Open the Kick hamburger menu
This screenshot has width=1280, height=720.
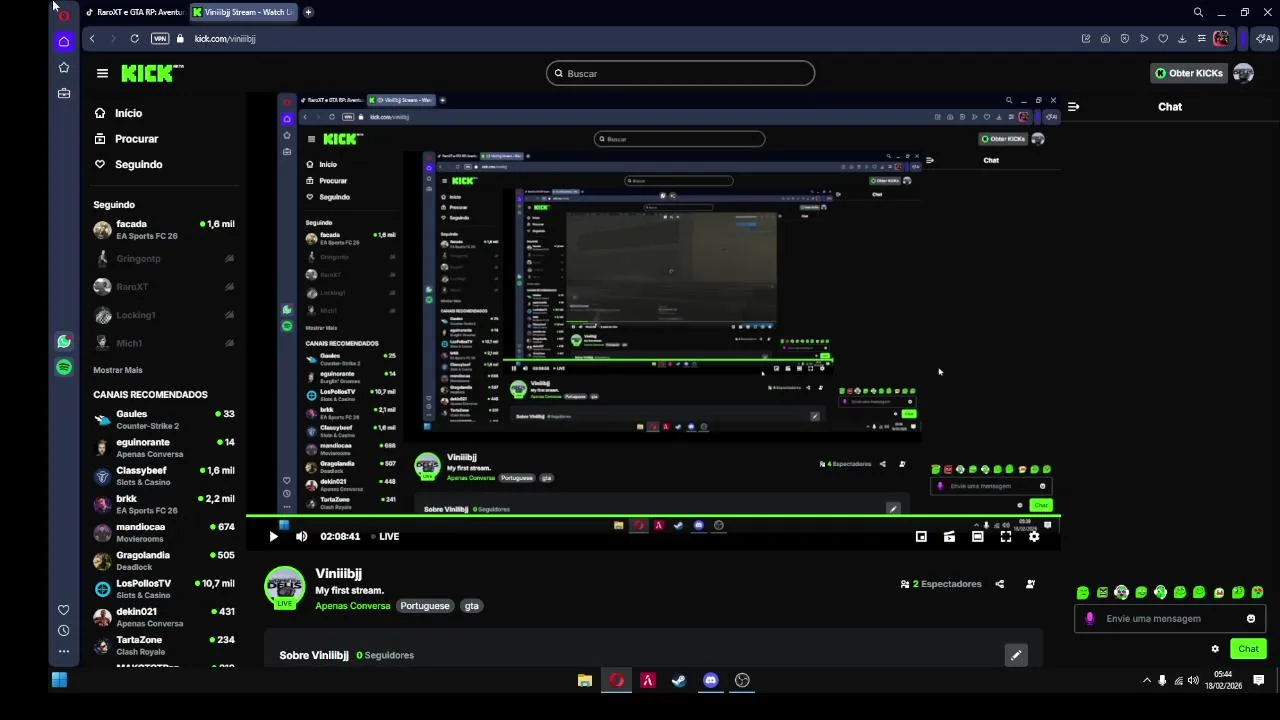[x=102, y=73]
